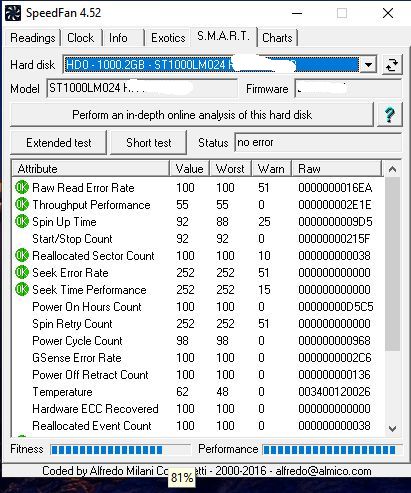Select the Temperature attribute row

(198, 392)
